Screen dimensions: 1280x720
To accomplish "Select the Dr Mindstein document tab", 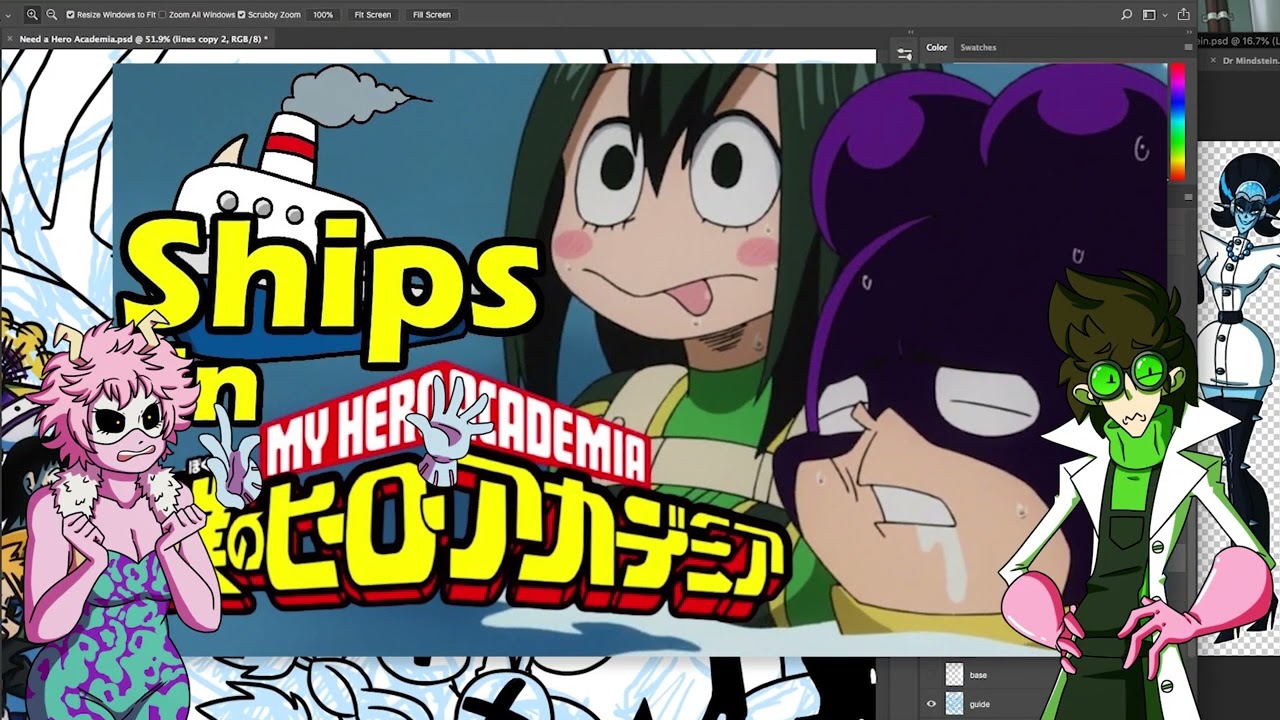I will point(1250,61).
